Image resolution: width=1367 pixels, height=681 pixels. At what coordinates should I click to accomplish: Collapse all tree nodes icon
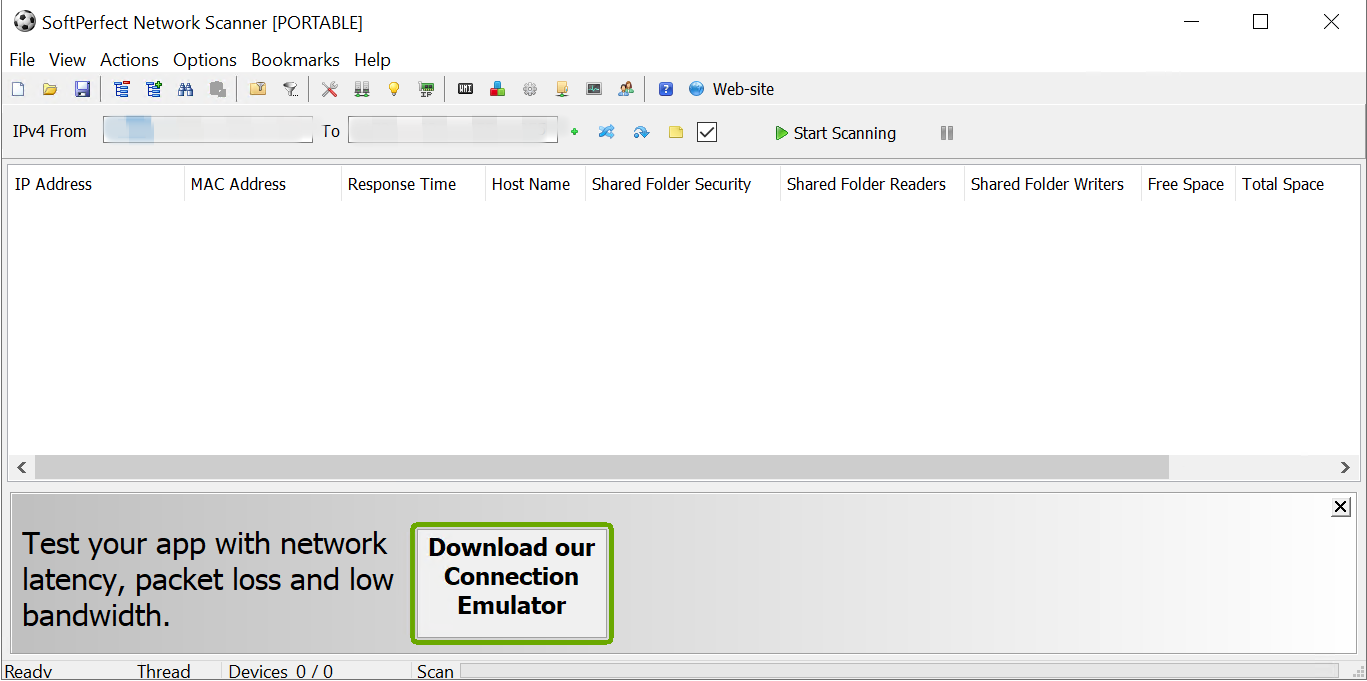pos(122,89)
